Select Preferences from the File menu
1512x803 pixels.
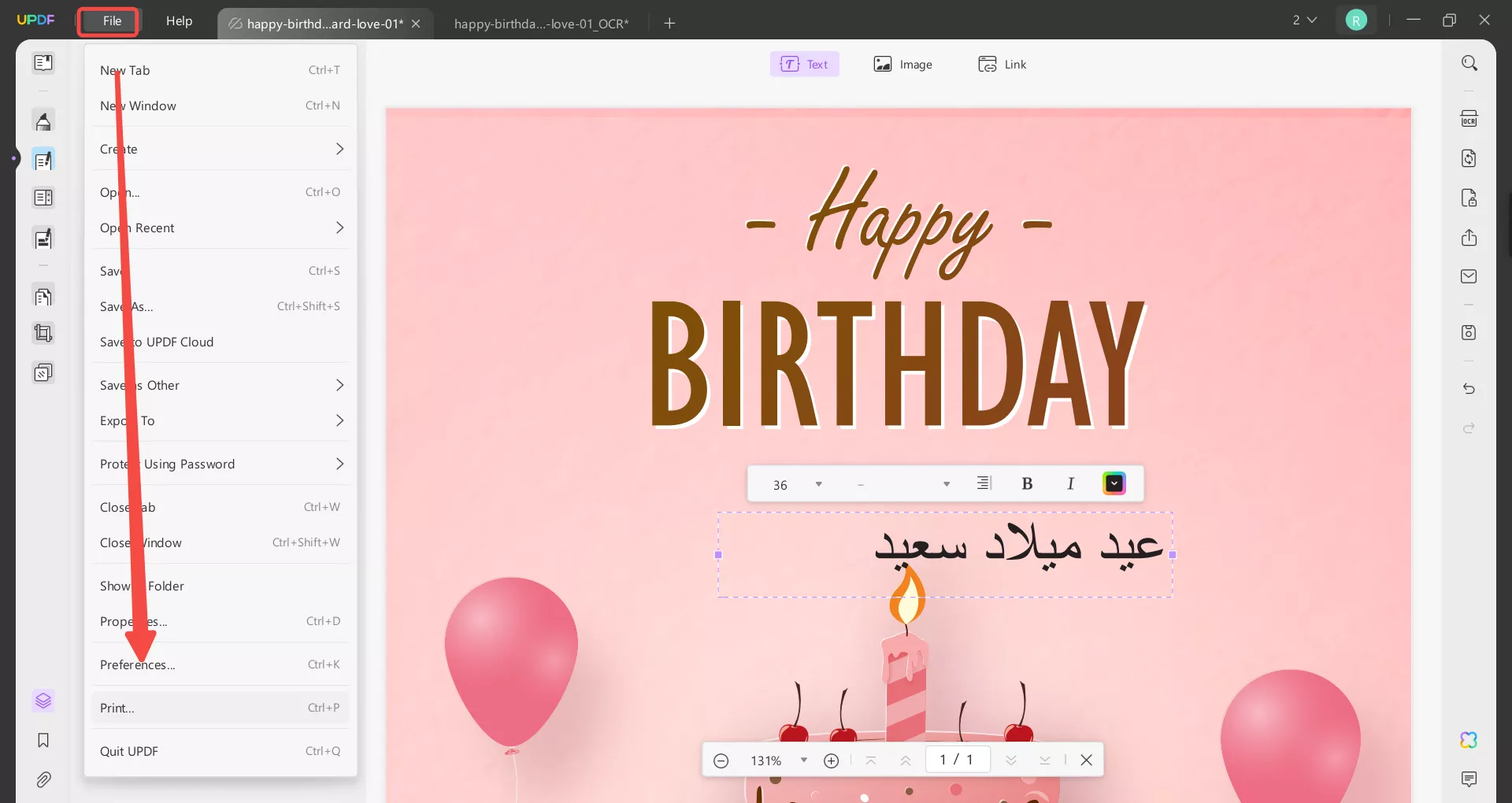click(138, 664)
